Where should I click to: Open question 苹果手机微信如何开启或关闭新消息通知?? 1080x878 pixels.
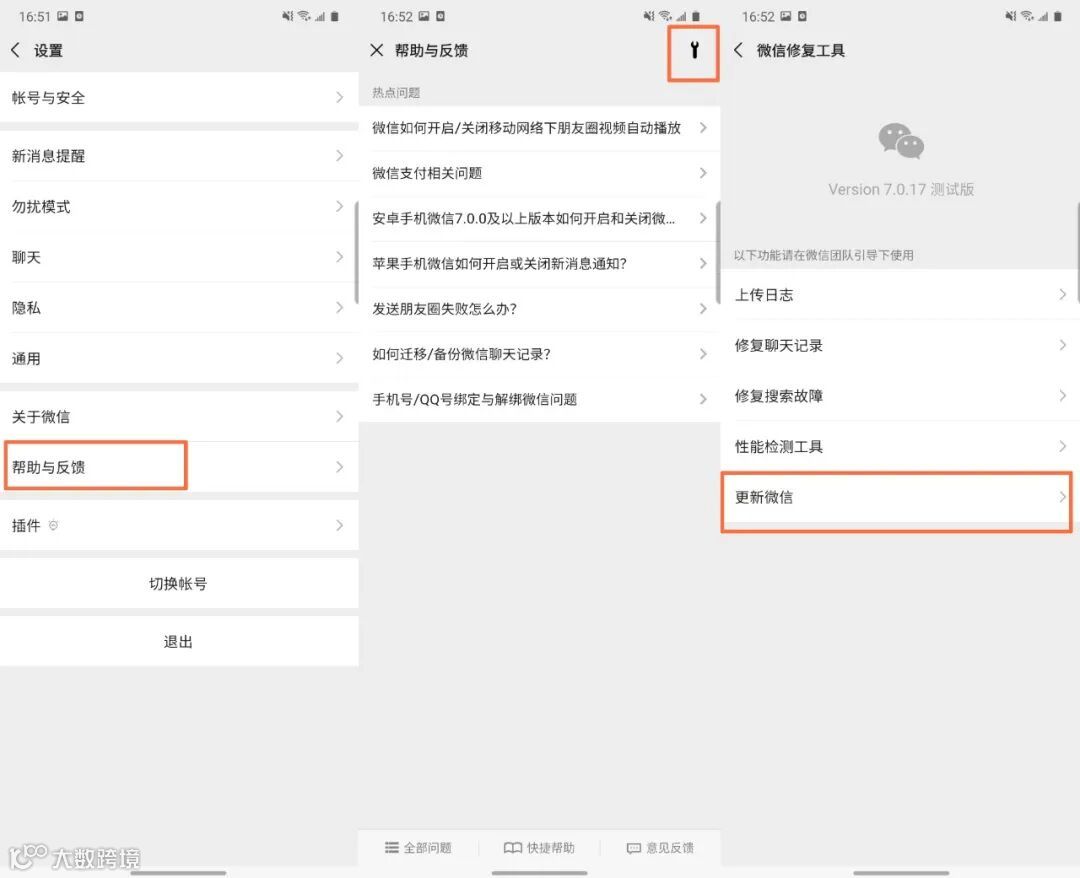coord(539,264)
